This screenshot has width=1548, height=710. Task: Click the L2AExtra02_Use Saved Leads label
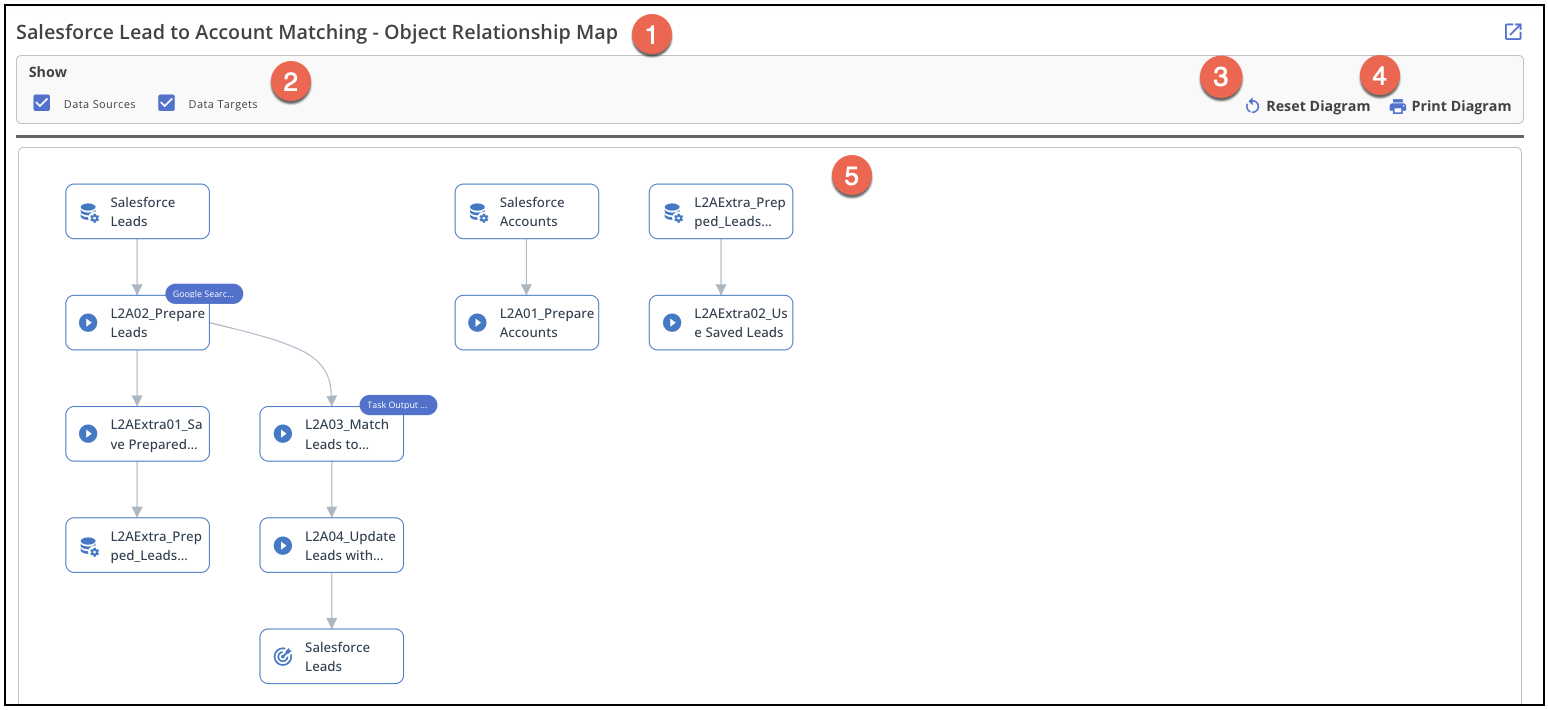point(739,323)
